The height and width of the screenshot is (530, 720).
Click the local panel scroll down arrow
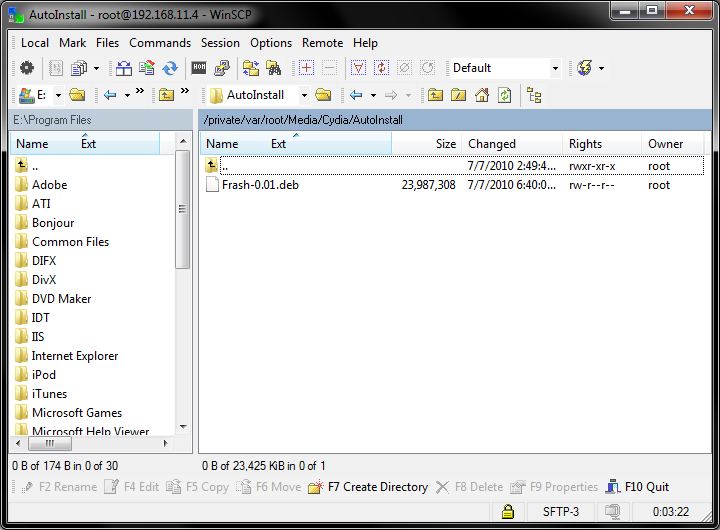point(183,427)
